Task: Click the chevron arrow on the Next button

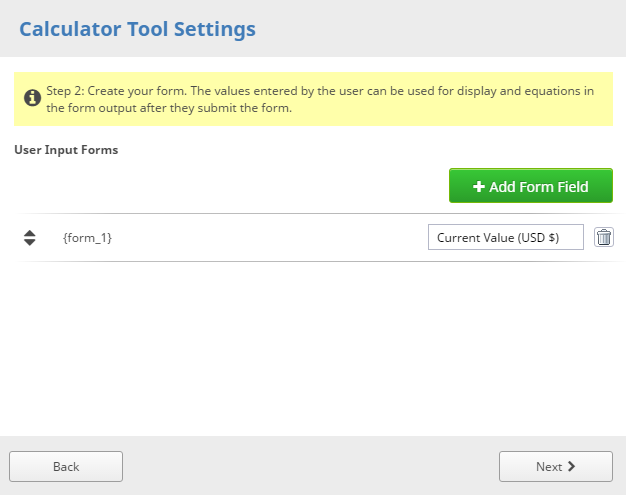Action: click(x=571, y=466)
